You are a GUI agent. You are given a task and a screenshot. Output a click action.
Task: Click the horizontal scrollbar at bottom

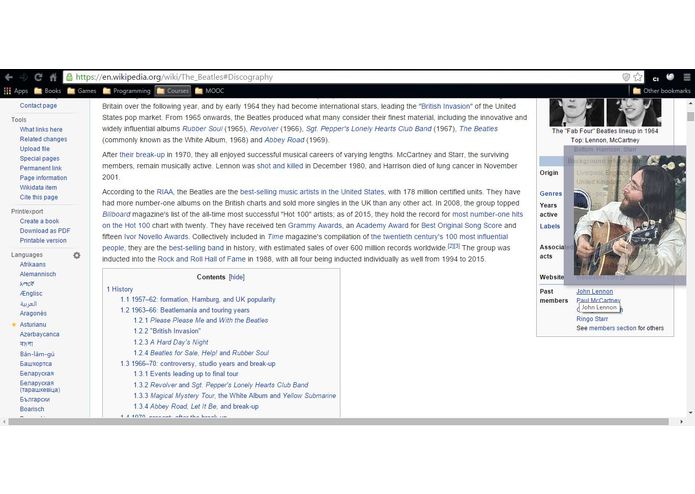click(x=338, y=422)
